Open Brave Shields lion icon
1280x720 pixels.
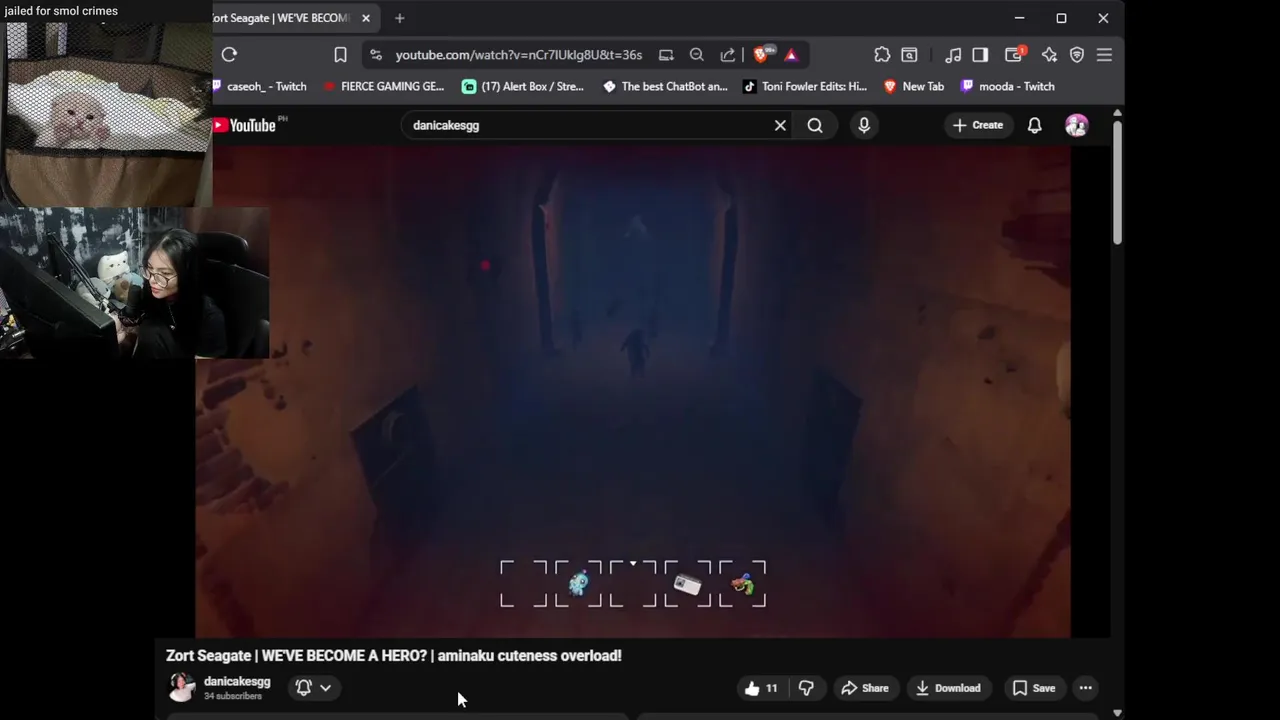click(x=761, y=55)
